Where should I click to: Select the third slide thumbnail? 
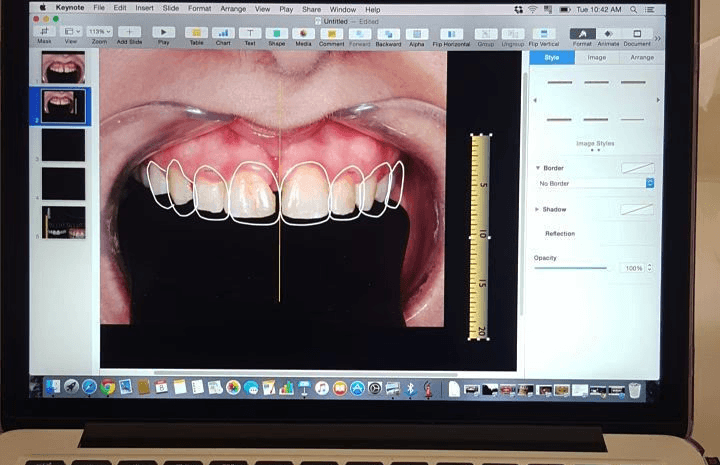[63, 145]
